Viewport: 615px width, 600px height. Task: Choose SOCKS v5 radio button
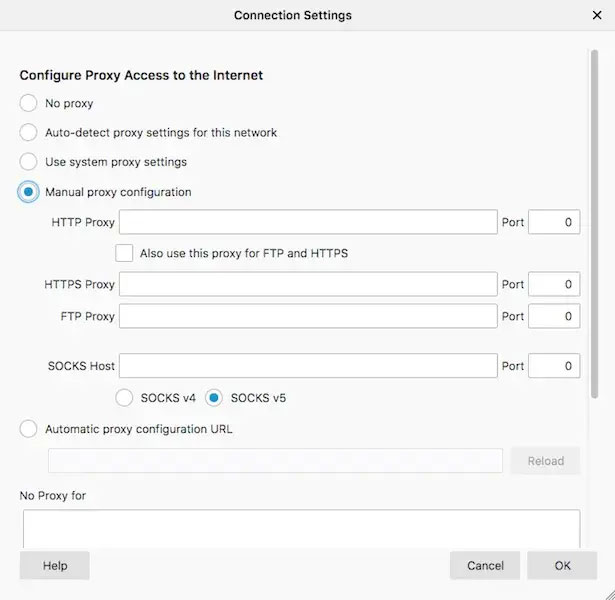214,398
